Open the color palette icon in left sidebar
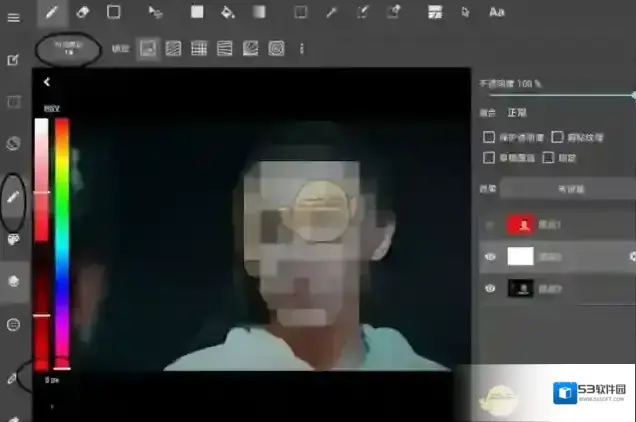This screenshot has height=422, width=636. click(x=14, y=240)
